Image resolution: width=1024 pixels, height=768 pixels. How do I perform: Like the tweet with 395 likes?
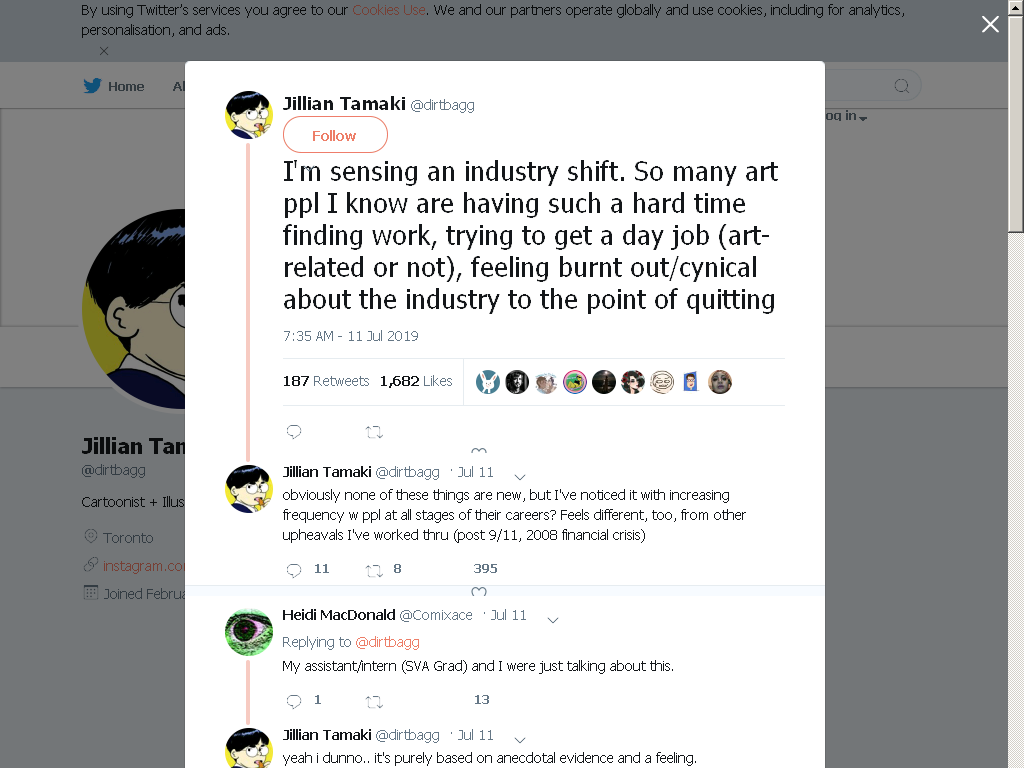coord(479,591)
